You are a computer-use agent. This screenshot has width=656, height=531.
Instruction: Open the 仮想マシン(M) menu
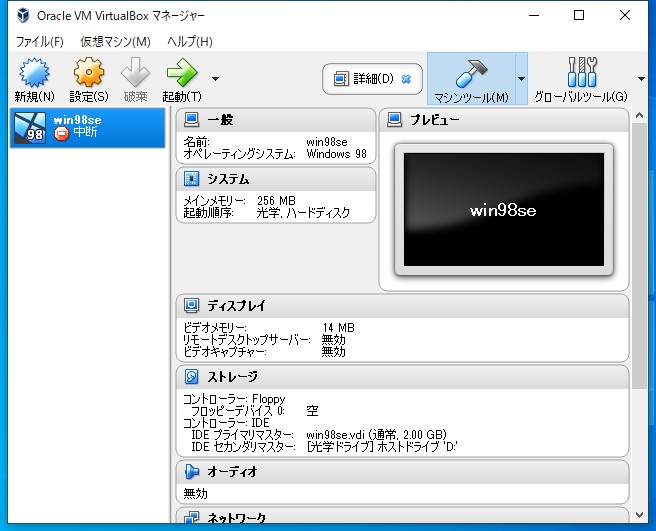[x=115, y=41]
